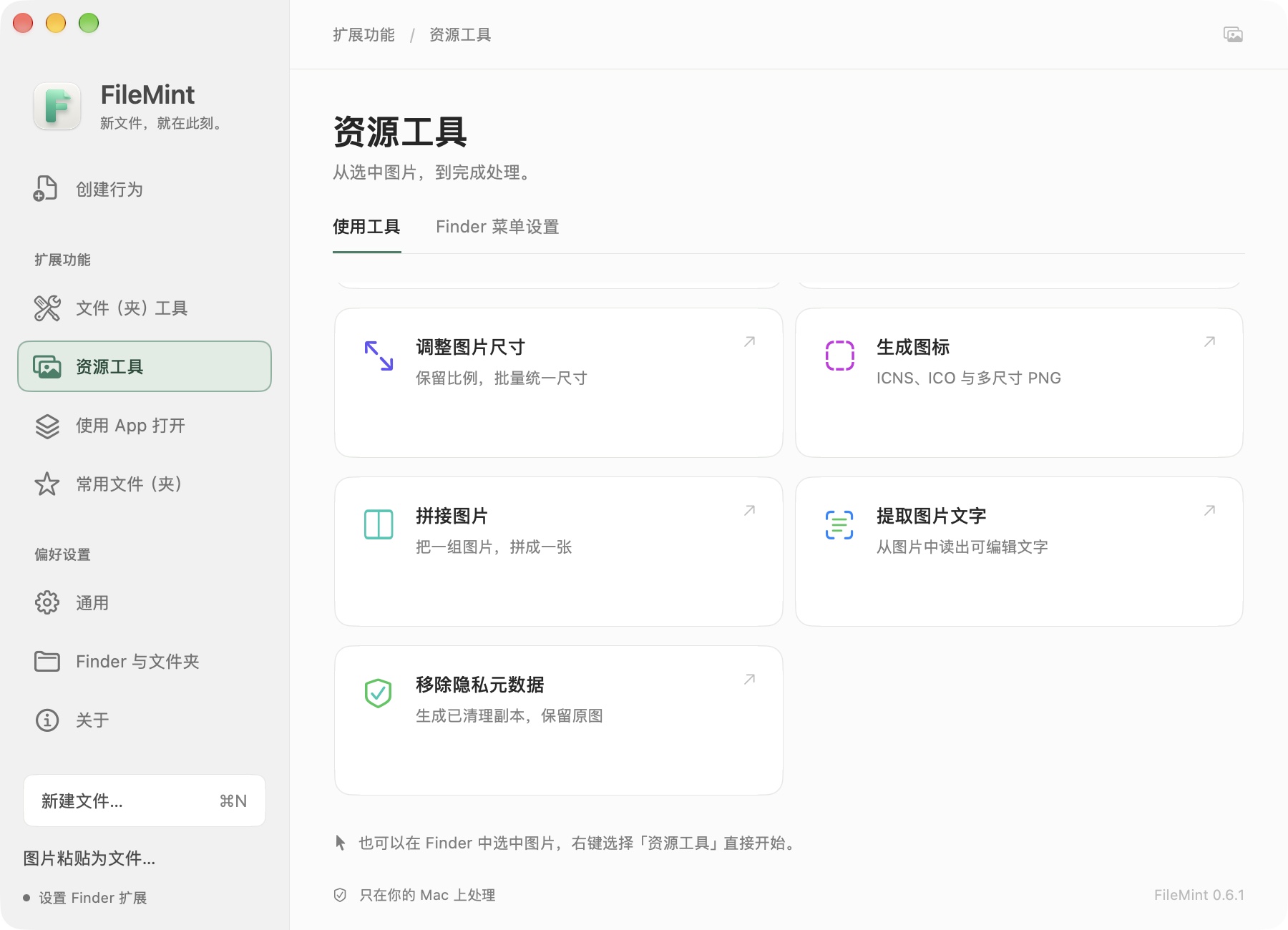The image size is (1288, 930).
Task: Click 从图片中读出可编辑文字 description
Action: tap(962, 547)
